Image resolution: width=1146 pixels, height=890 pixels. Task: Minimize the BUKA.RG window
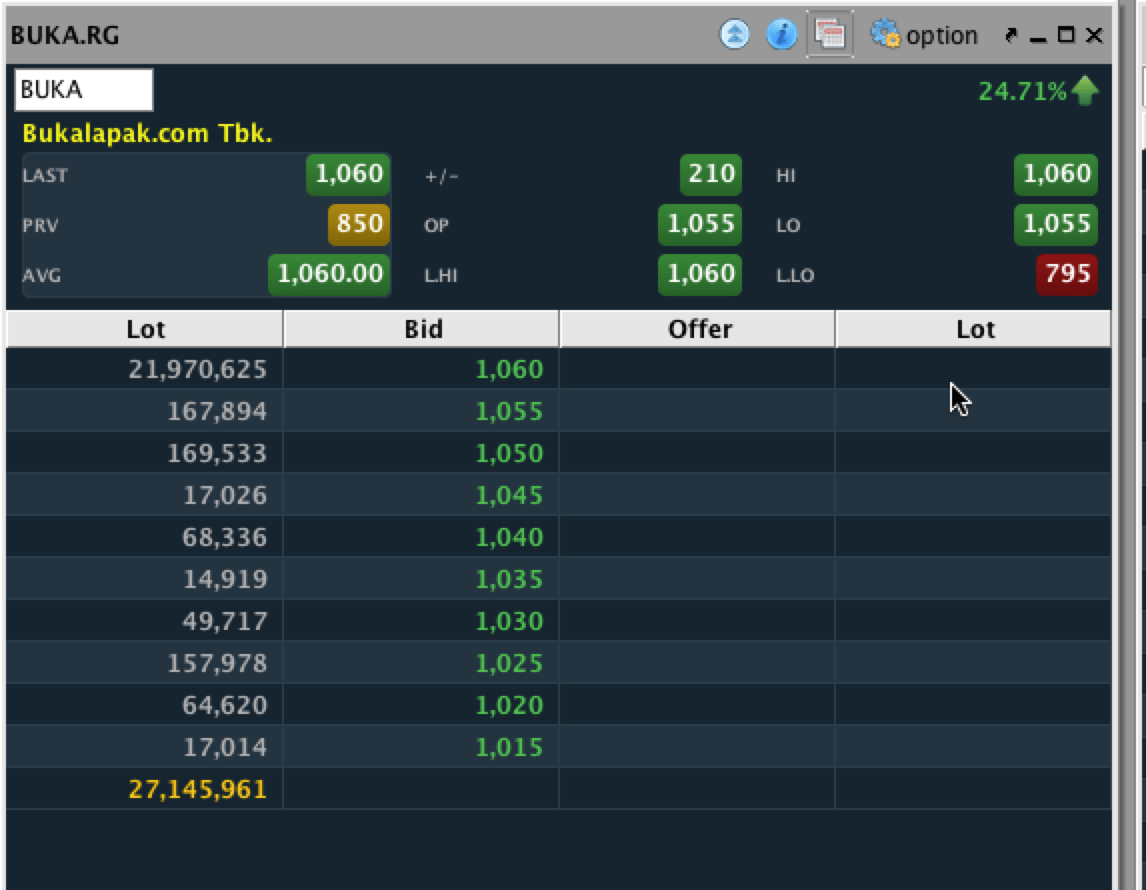1039,37
